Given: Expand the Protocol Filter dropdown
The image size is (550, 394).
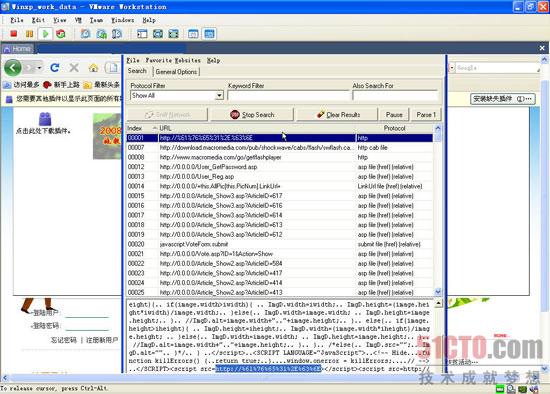Looking at the screenshot, I should [x=219, y=95].
